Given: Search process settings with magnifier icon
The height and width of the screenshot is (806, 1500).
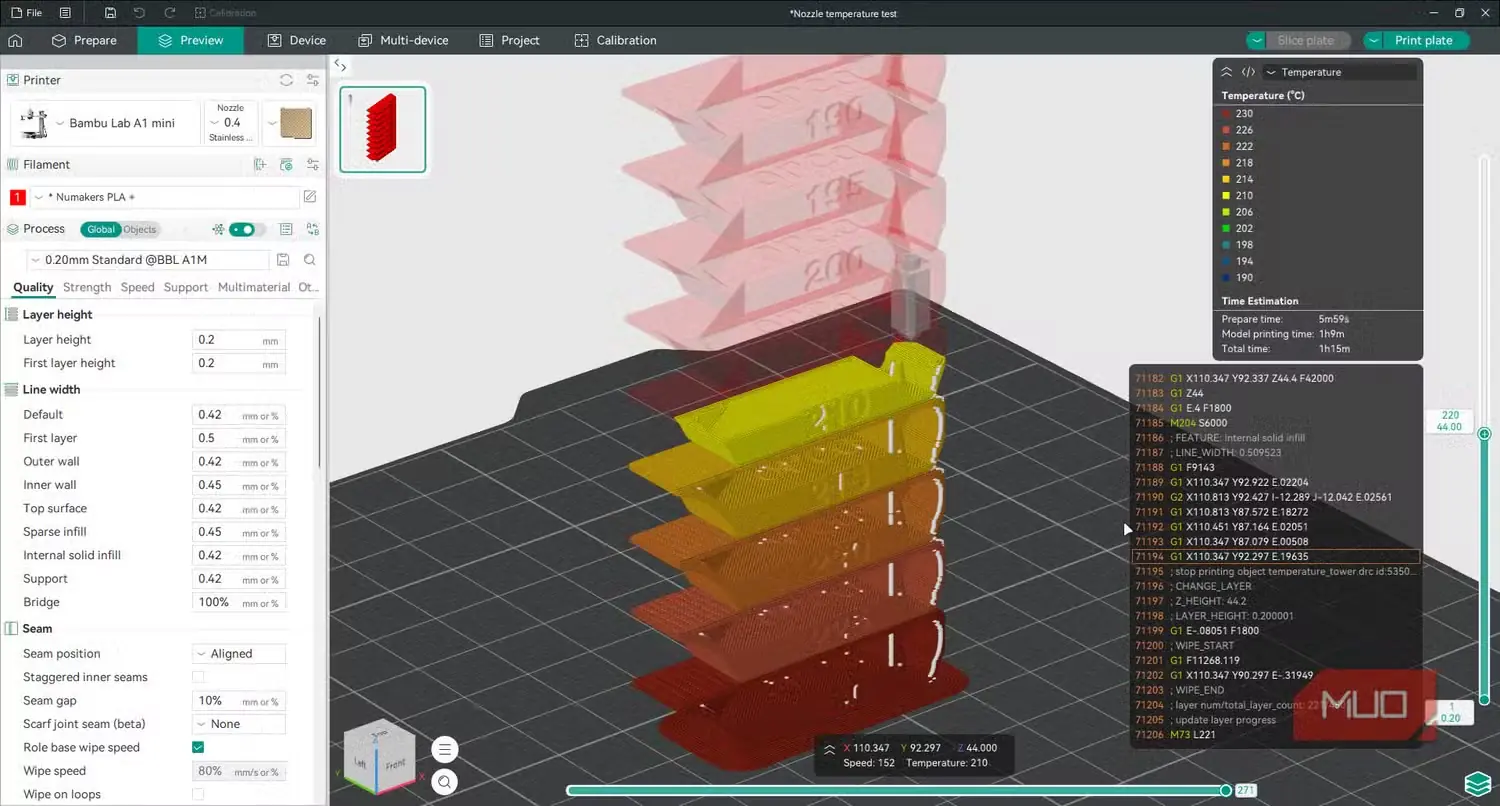Looking at the screenshot, I should 310,260.
